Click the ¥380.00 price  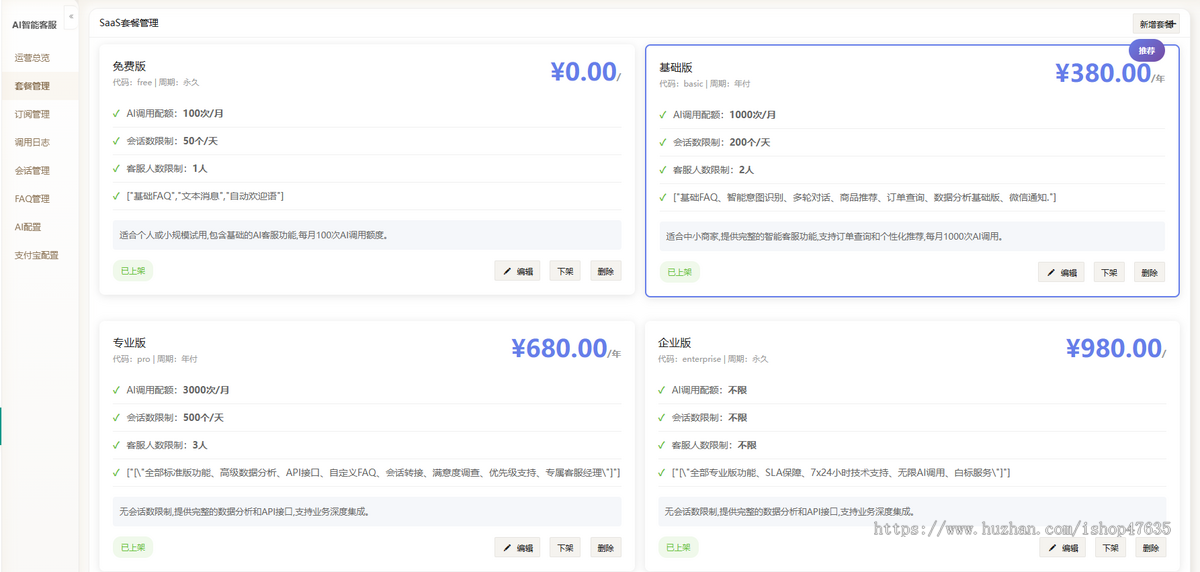(x=1103, y=73)
